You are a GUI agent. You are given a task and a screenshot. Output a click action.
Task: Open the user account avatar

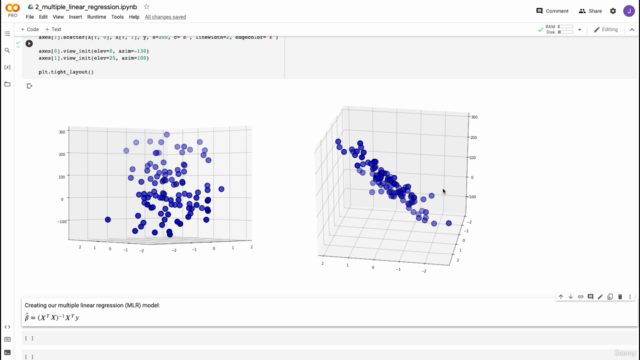(x=629, y=11)
